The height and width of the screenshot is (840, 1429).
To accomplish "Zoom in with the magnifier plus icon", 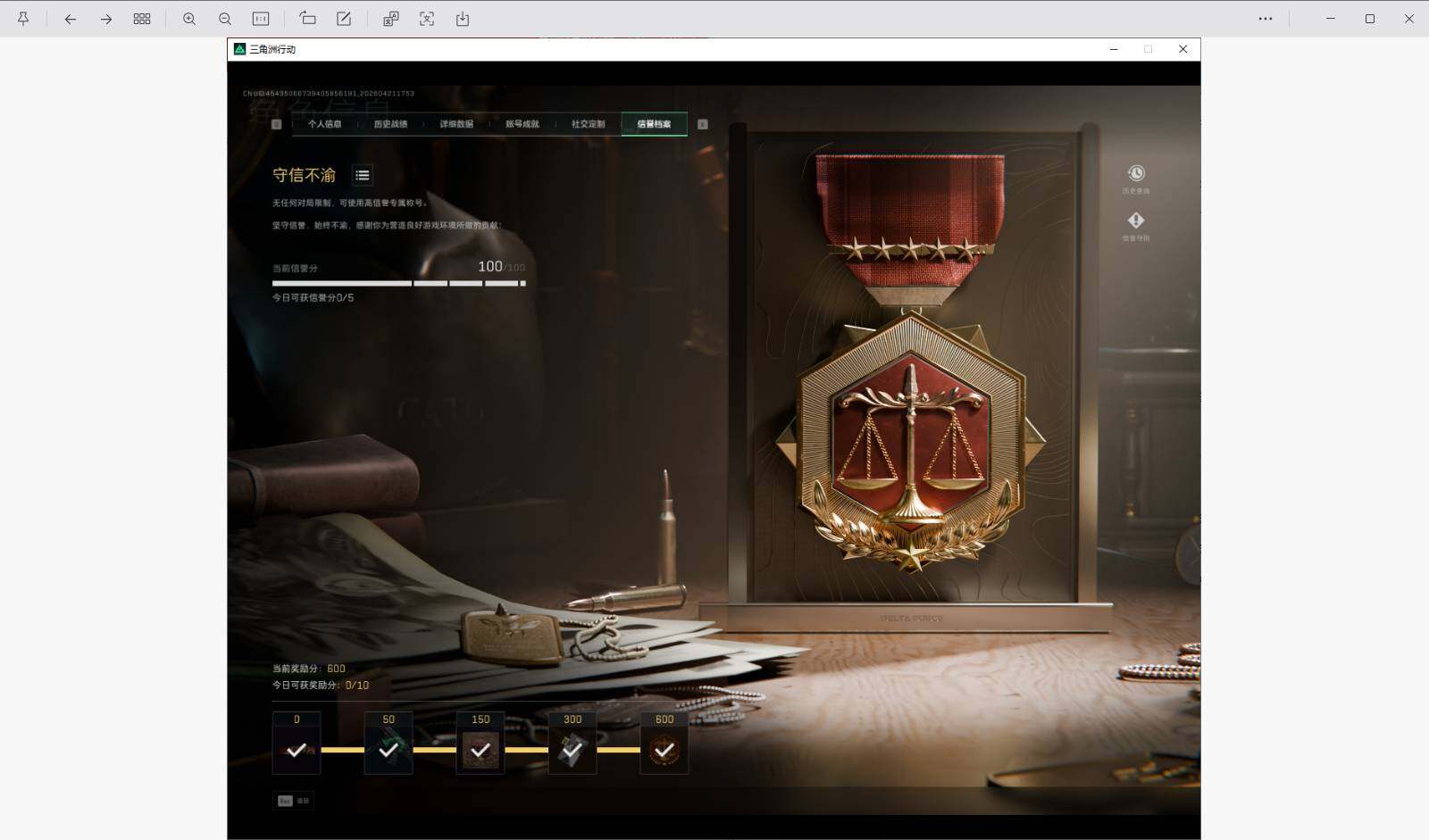I will 189,19.
